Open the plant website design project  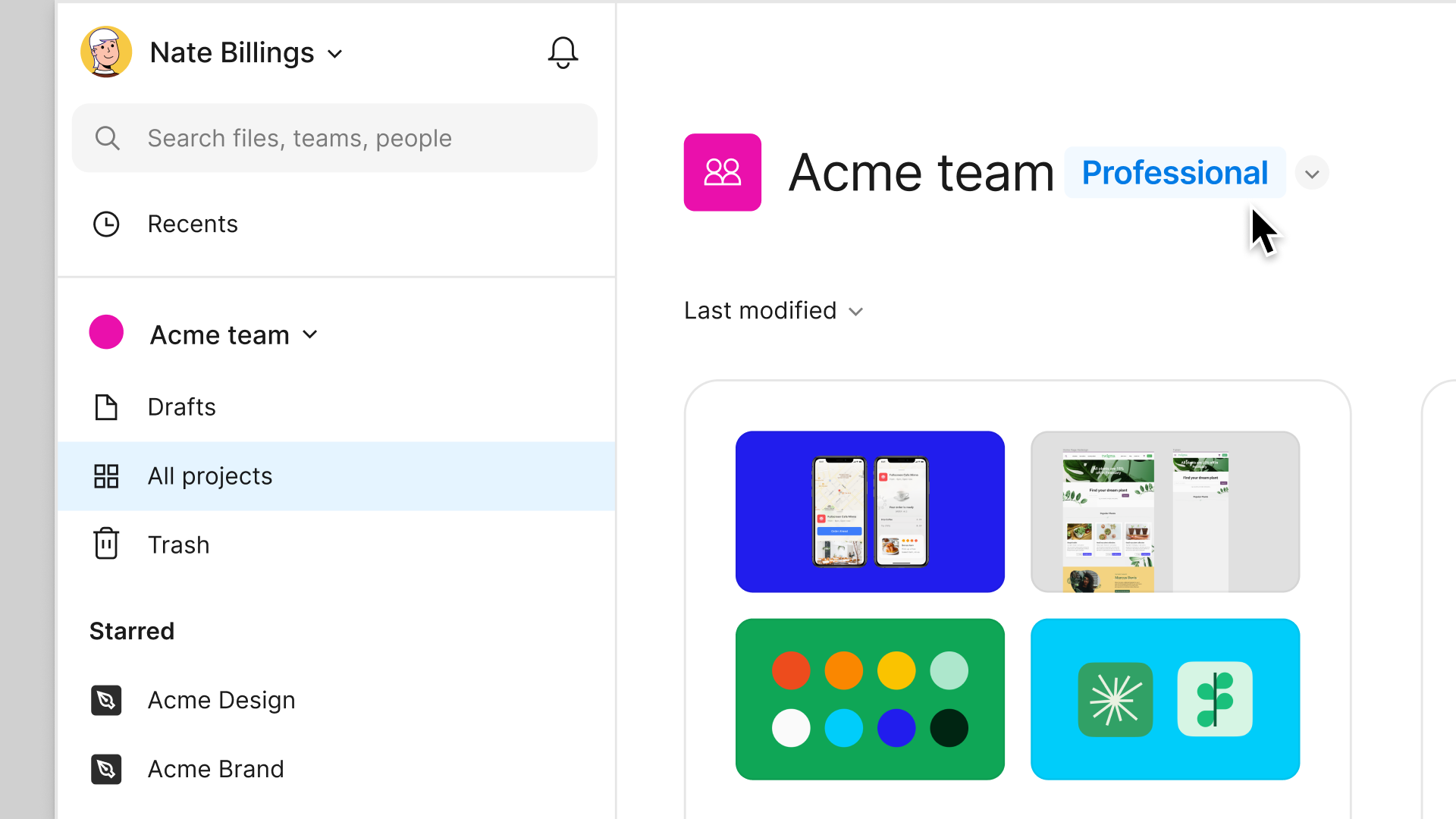point(1165,511)
